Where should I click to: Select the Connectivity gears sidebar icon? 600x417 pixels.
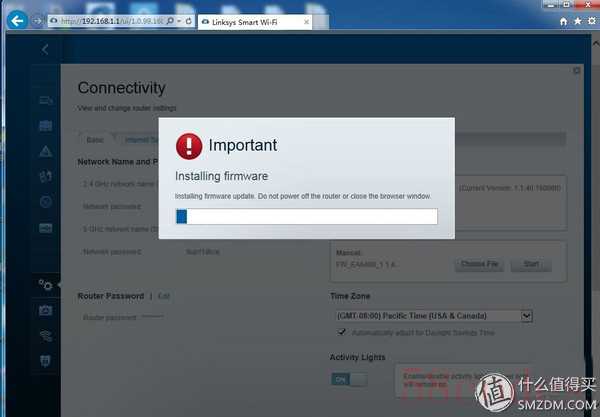point(46,285)
